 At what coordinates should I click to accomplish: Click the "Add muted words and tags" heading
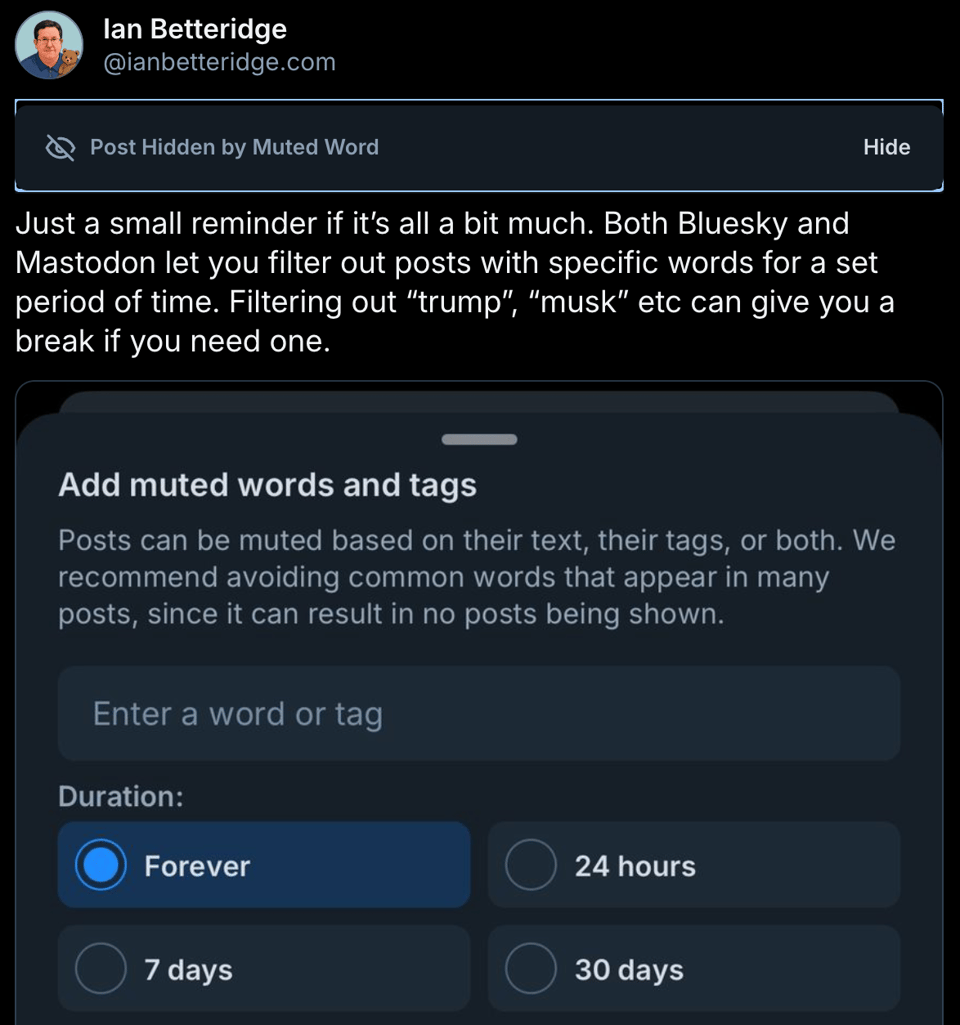[267, 485]
